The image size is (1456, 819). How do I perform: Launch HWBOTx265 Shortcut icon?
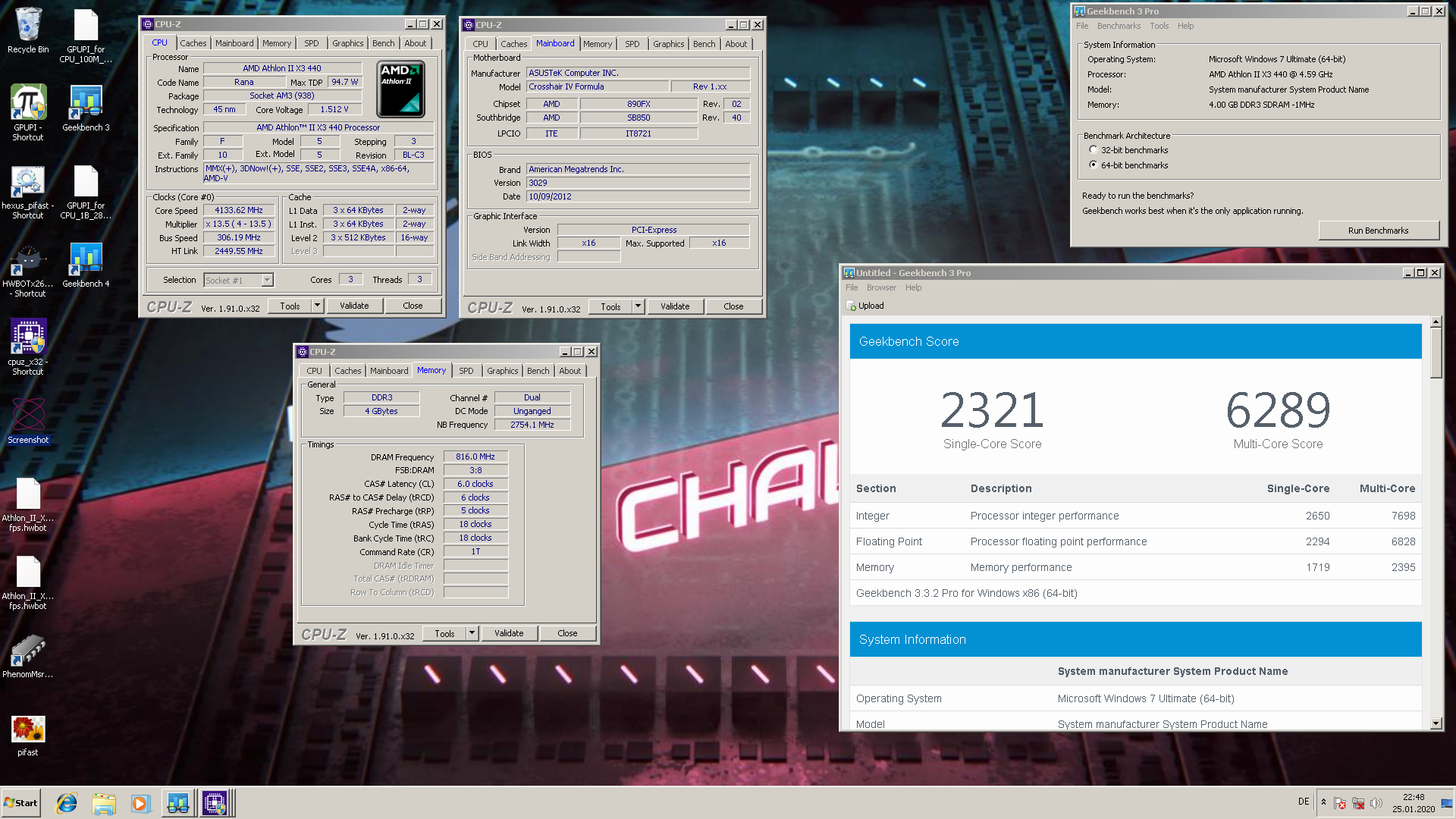[x=28, y=271]
